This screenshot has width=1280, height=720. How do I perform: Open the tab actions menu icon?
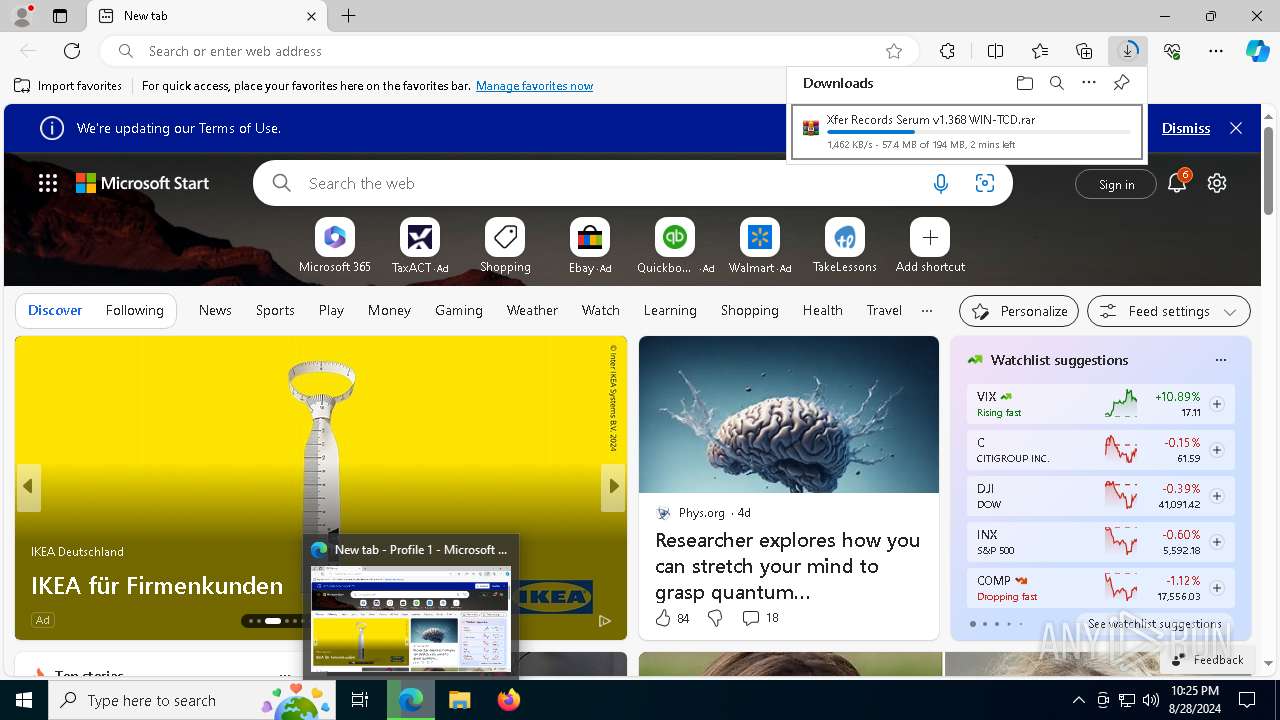[60, 16]
